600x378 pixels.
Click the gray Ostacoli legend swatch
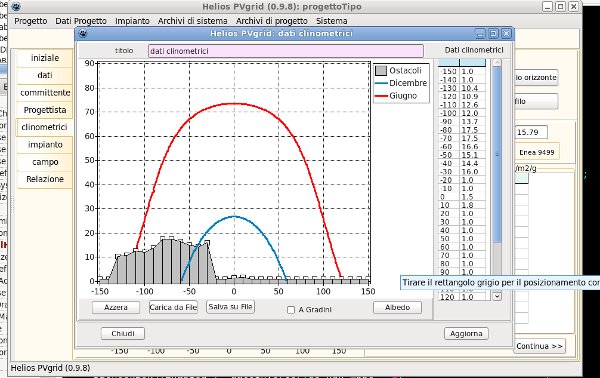coord(381,70)
